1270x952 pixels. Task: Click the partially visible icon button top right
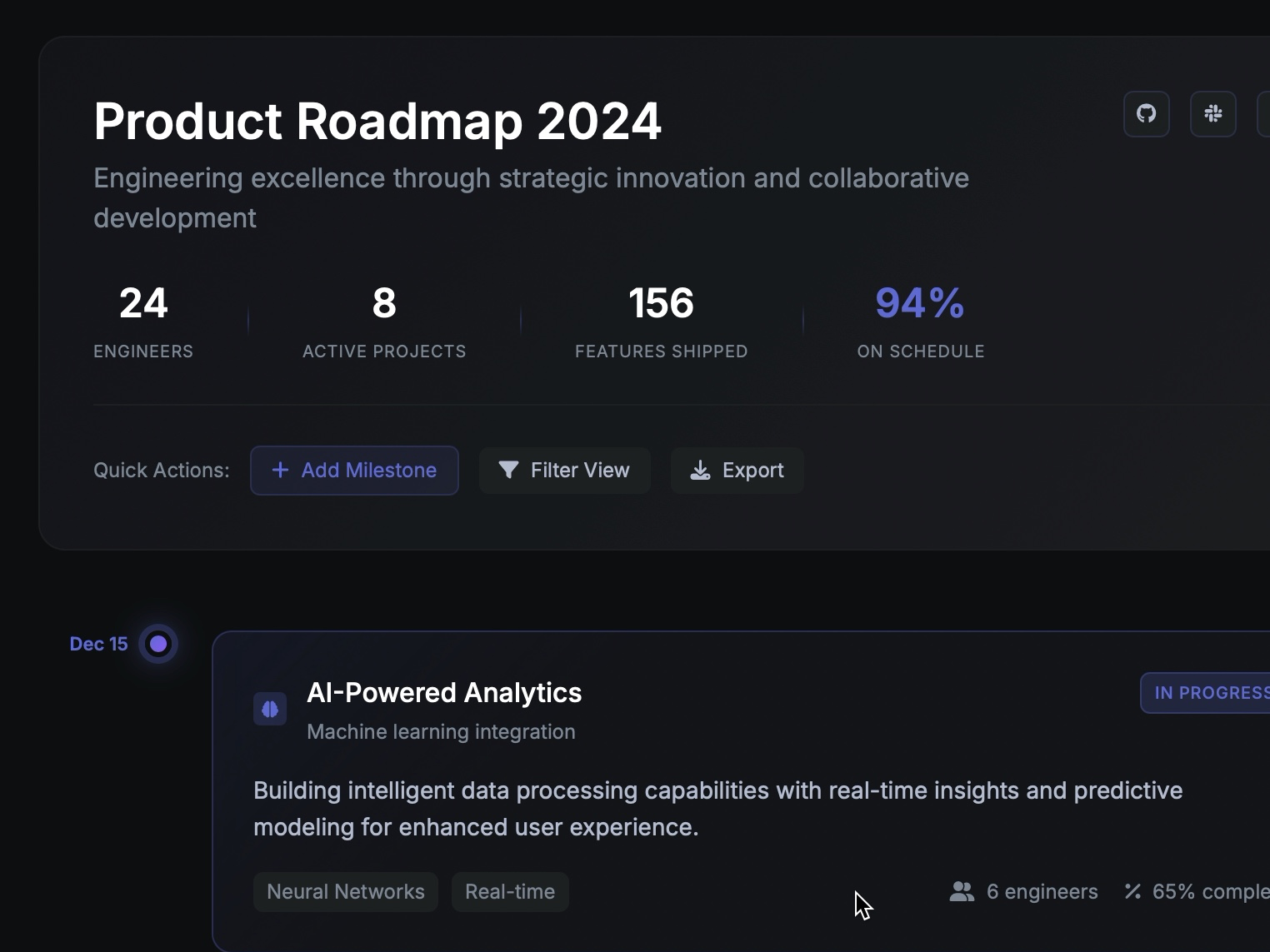(1265, 114)
